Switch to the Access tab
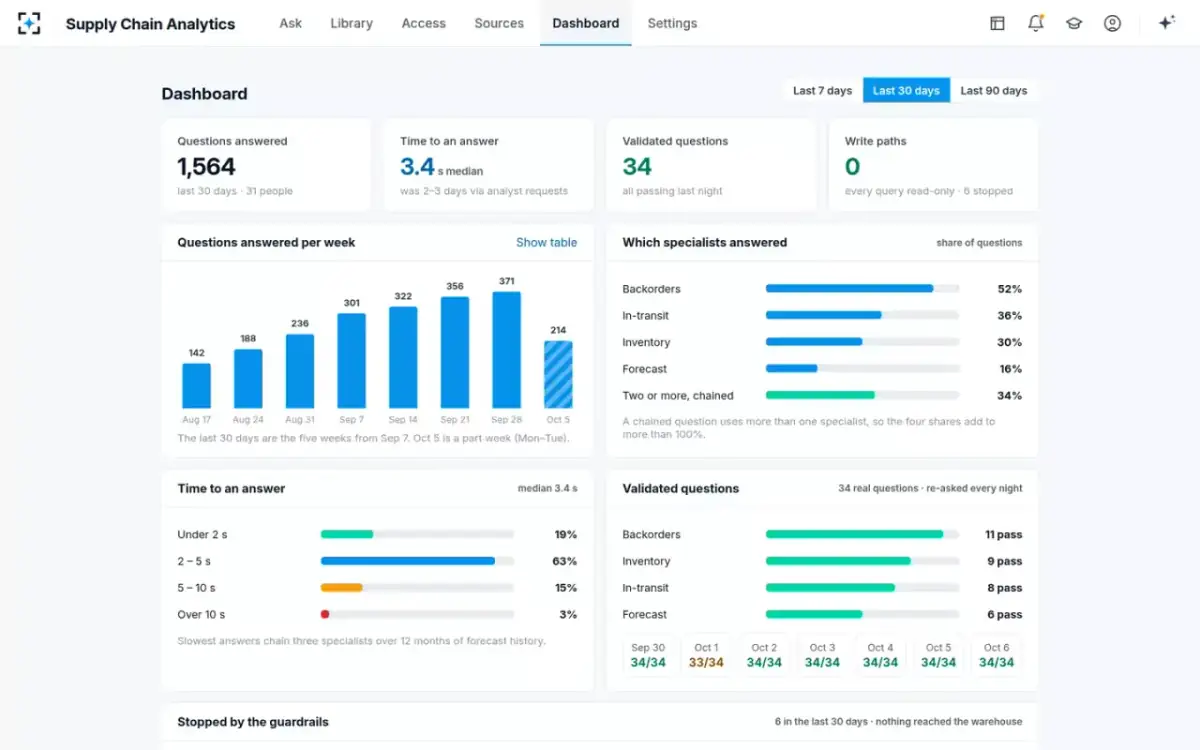 point(423,23)
